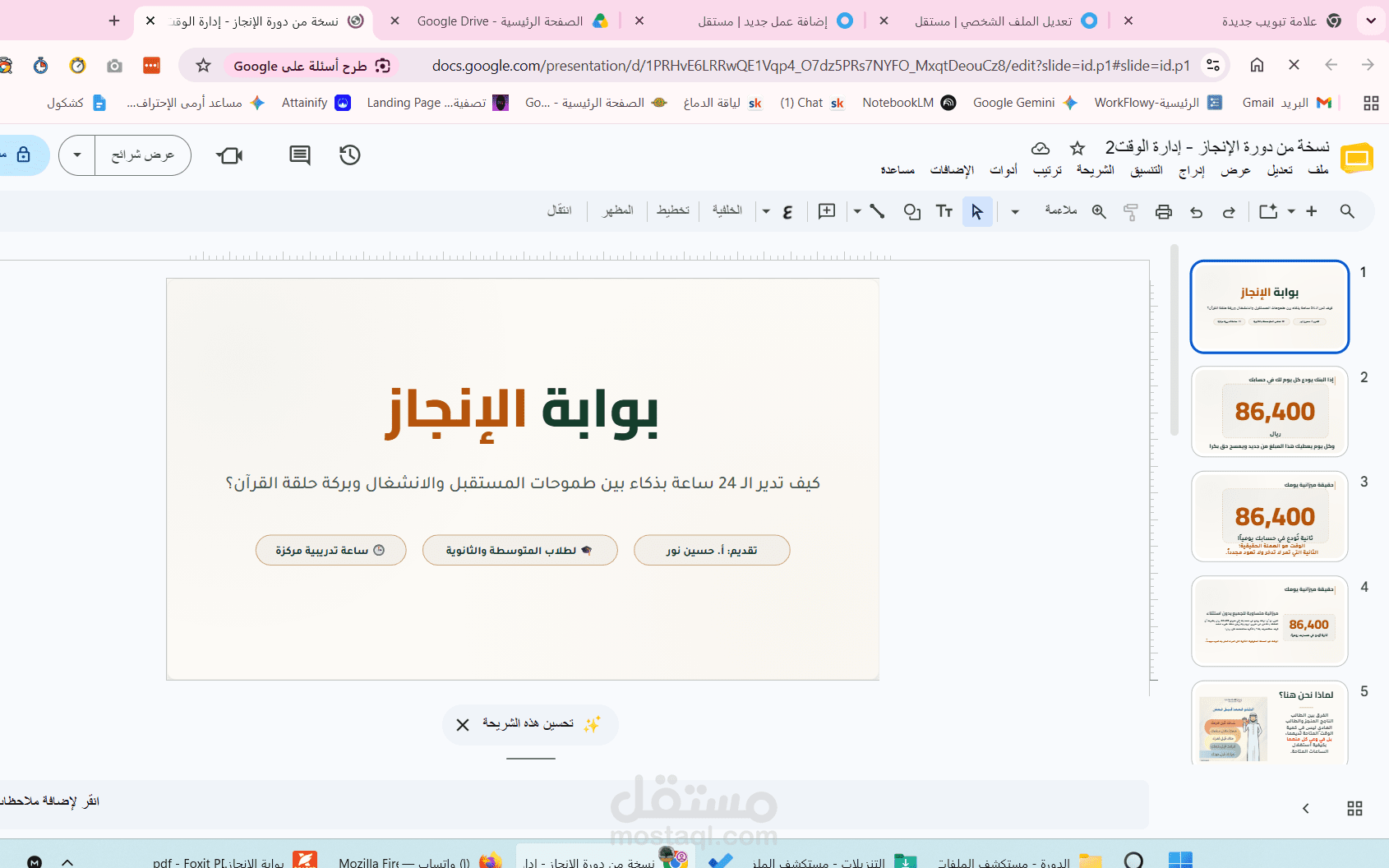1389x868 pixels.
Task: Open the عرض view menu
Action: click(x=1235, y=169)
